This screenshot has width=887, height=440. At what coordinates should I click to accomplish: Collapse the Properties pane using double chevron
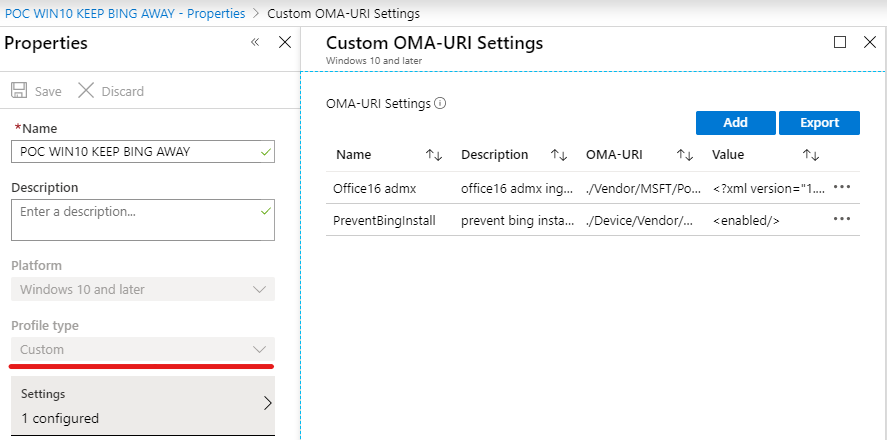[255, 42]
